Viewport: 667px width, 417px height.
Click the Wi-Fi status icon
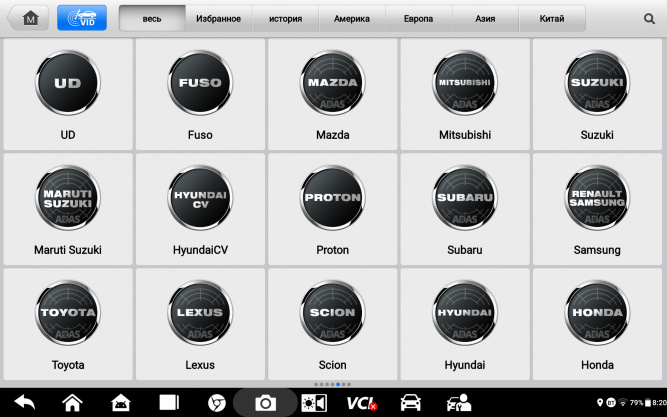tap(623, 402)
